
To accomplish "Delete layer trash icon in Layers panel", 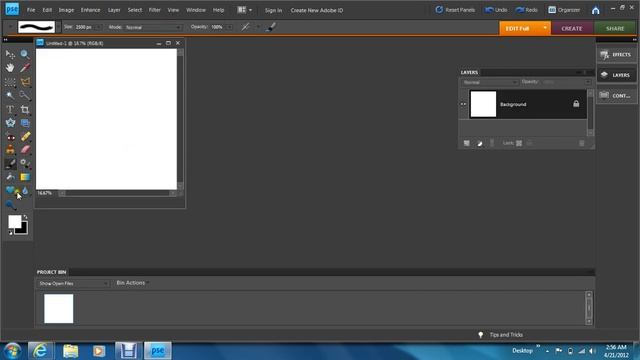I will [582, 143].
